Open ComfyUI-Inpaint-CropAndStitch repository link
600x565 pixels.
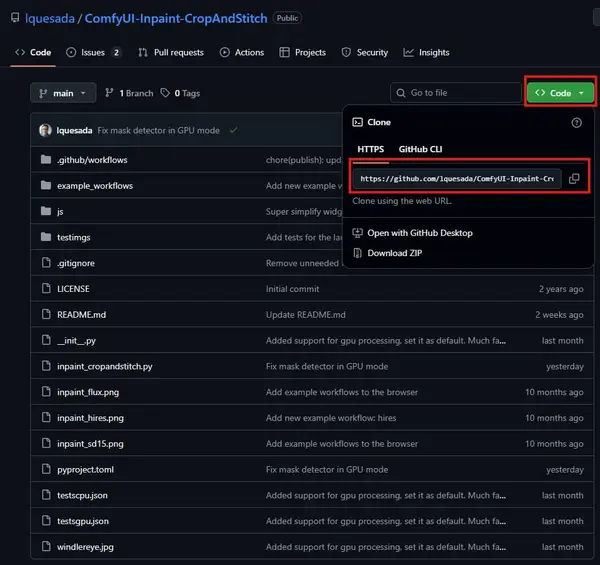(x=176, y=18)
